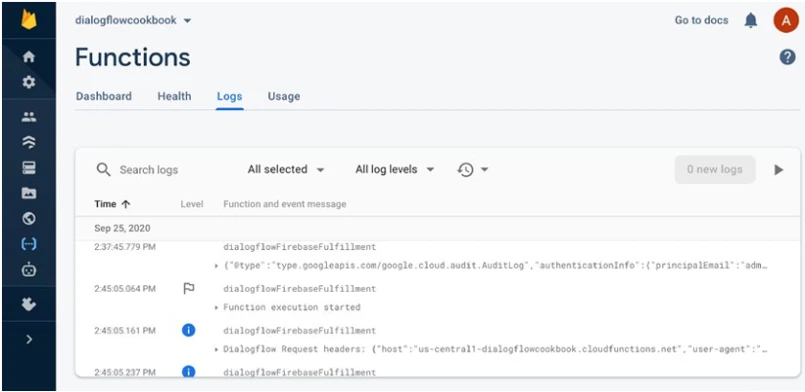Screen dimensions: 805x392
Task: Switch to Dashboard tab
Action: click(104, 96)
